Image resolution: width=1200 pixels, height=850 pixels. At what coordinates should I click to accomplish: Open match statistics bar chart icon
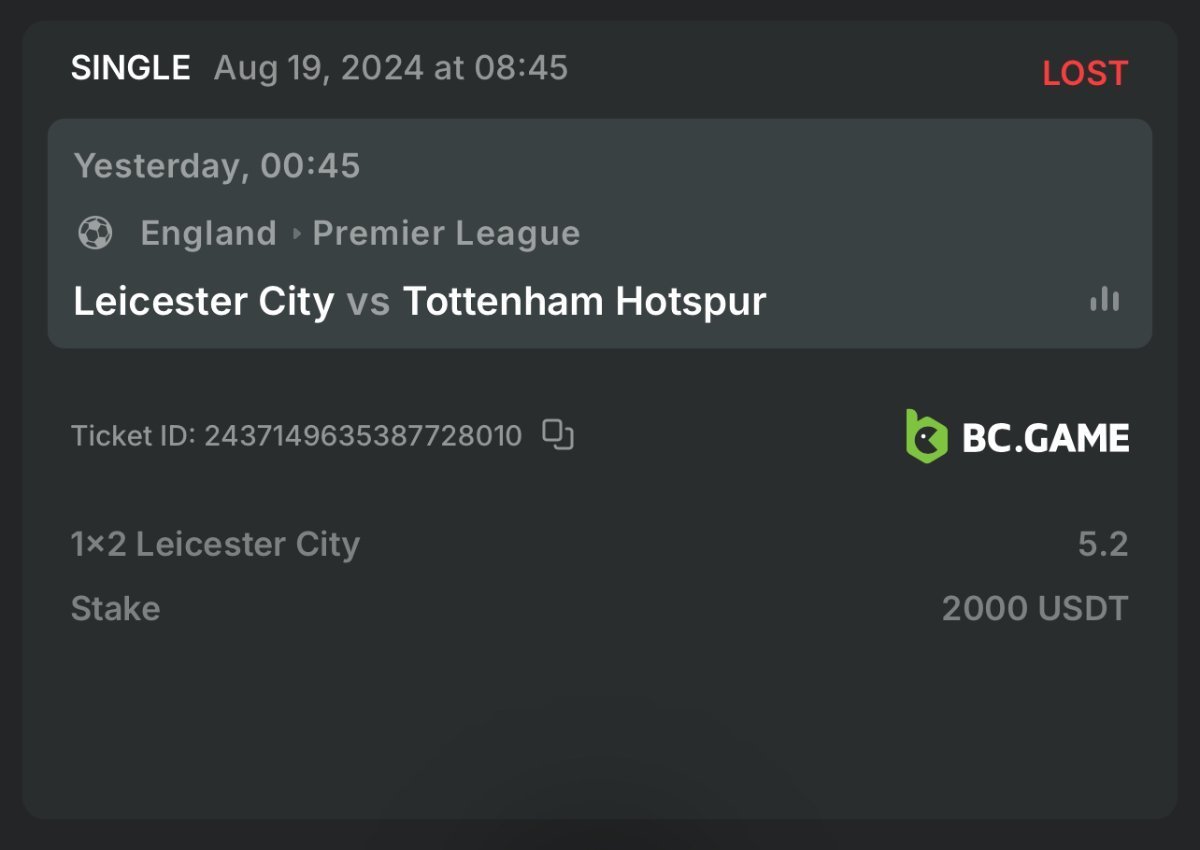pos(1104,299)
